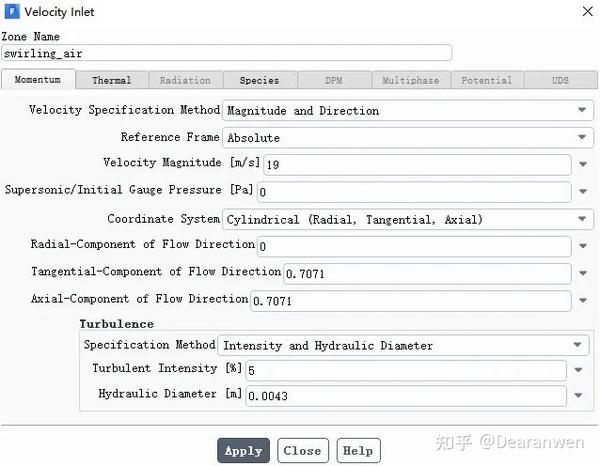Viewport: 600px width, 466px height.
Task: Click arrow beside Gauge Pressure field
Action: point(583,191)
